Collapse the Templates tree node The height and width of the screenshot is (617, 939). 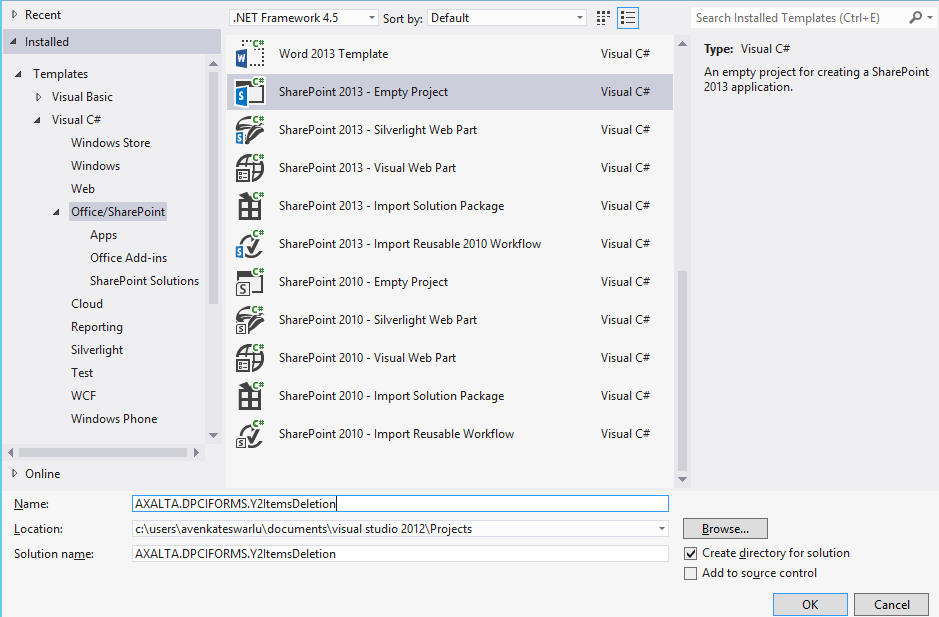point(19,74)
